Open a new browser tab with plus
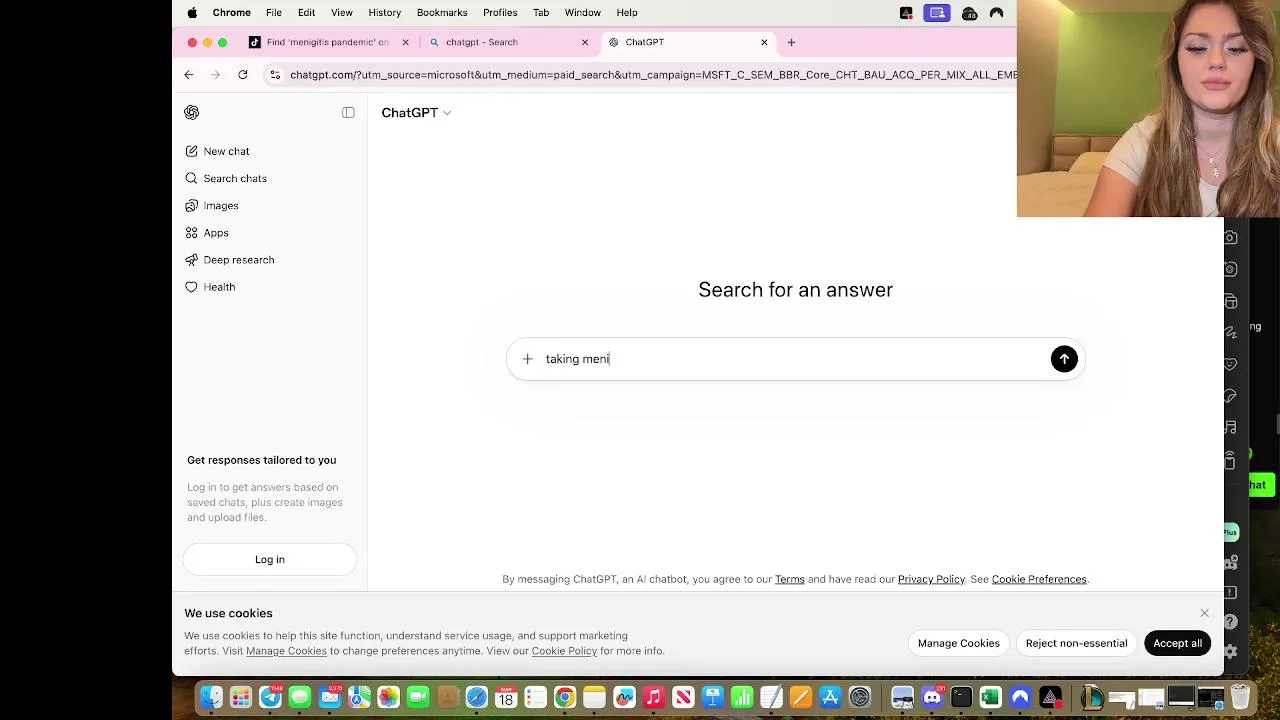This screenshot has height=720, width=1280. [x=791, y=42]
